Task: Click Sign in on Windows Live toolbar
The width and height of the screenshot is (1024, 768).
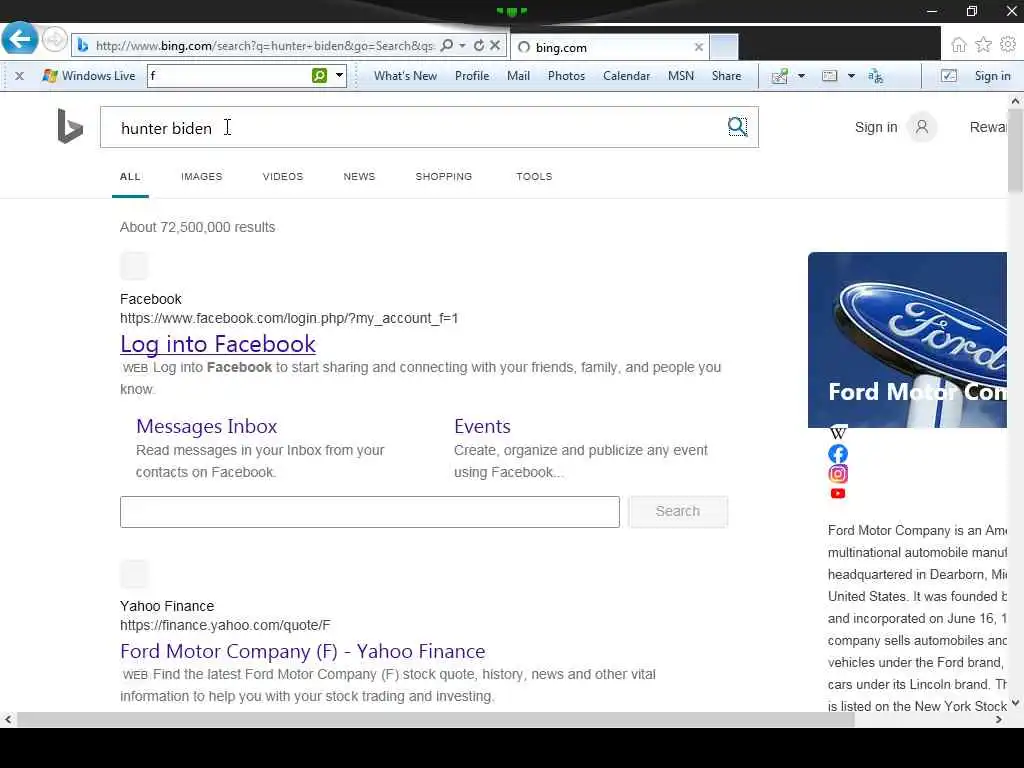Action: 992,76
